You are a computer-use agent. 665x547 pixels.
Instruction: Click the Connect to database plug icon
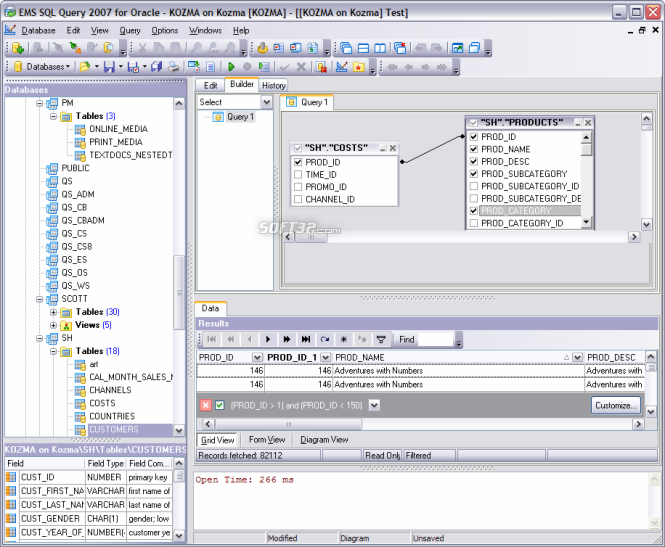point(75,48)
